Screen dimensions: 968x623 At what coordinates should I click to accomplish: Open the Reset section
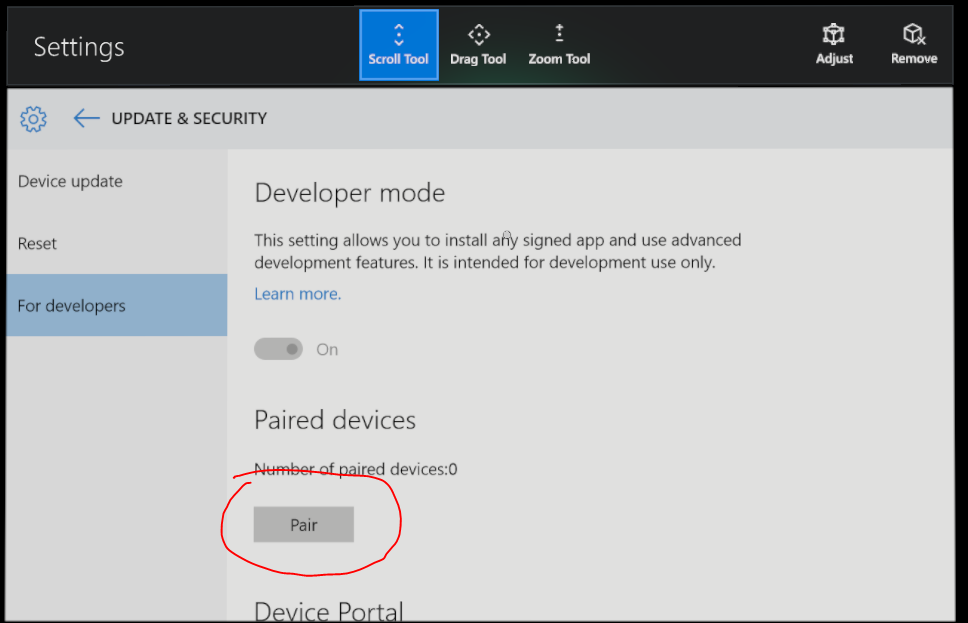point(37,243)
